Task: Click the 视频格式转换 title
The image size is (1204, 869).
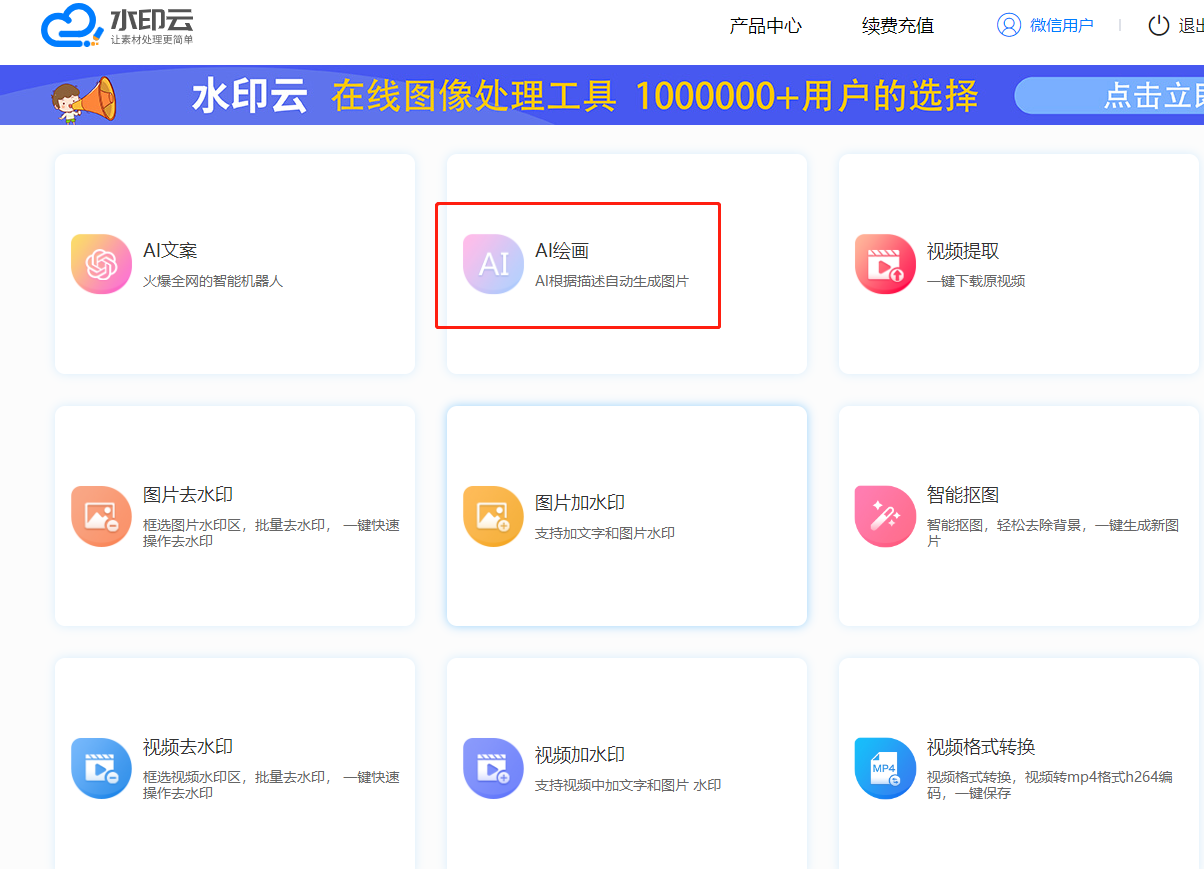Action: point(981,747)
